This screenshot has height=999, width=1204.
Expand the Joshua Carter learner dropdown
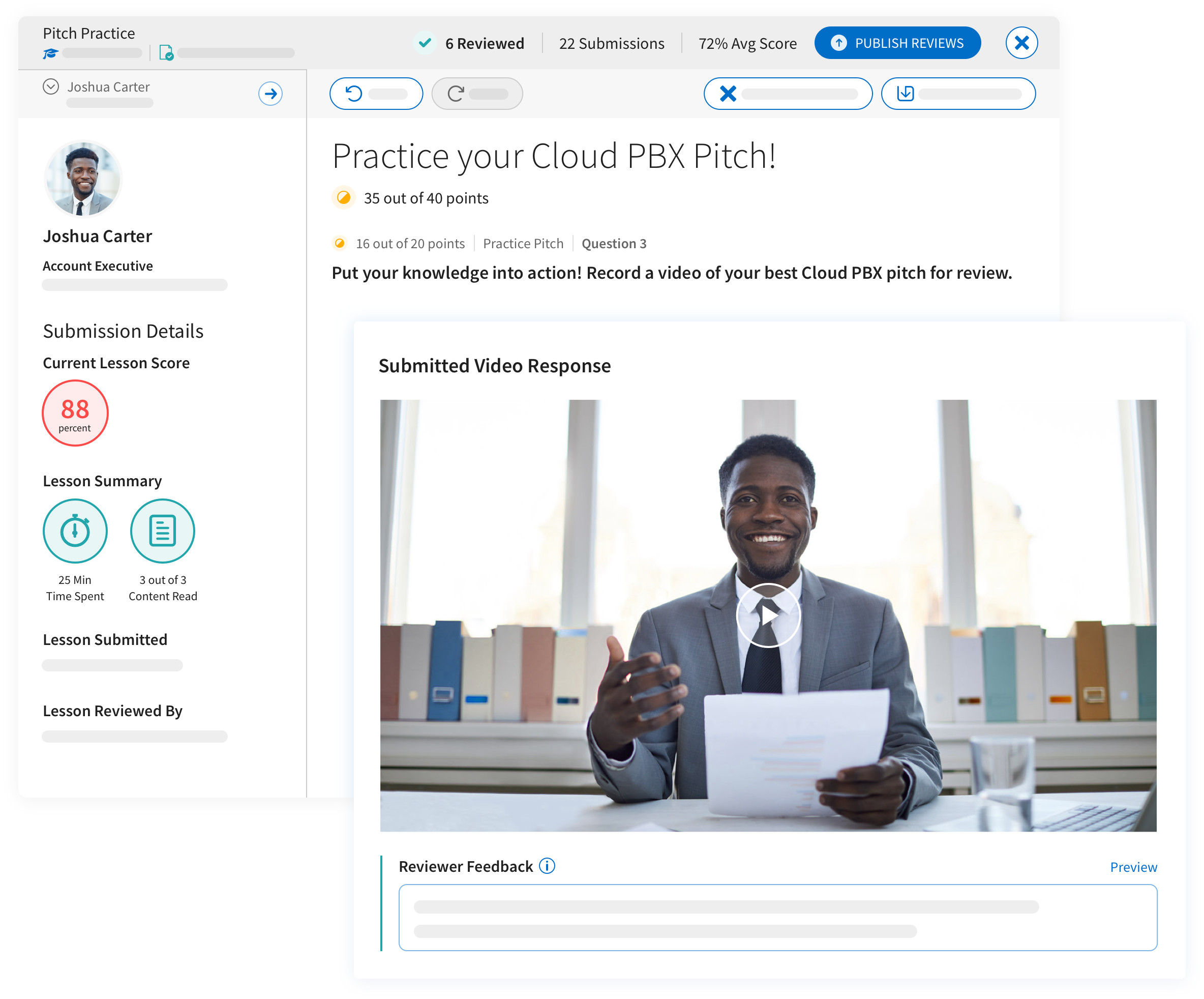51,86
